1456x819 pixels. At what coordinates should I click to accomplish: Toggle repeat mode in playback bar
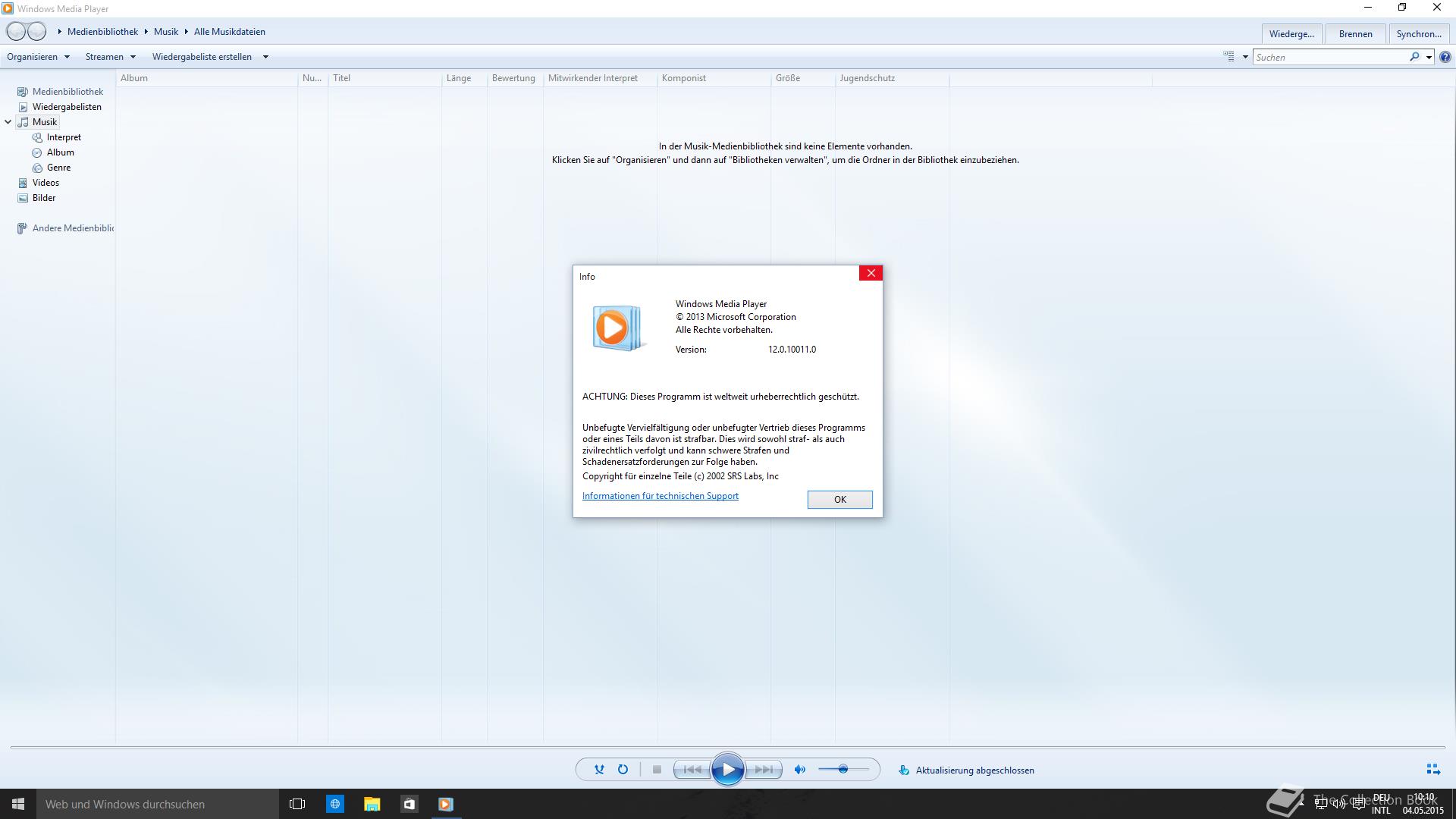[623, 770]
